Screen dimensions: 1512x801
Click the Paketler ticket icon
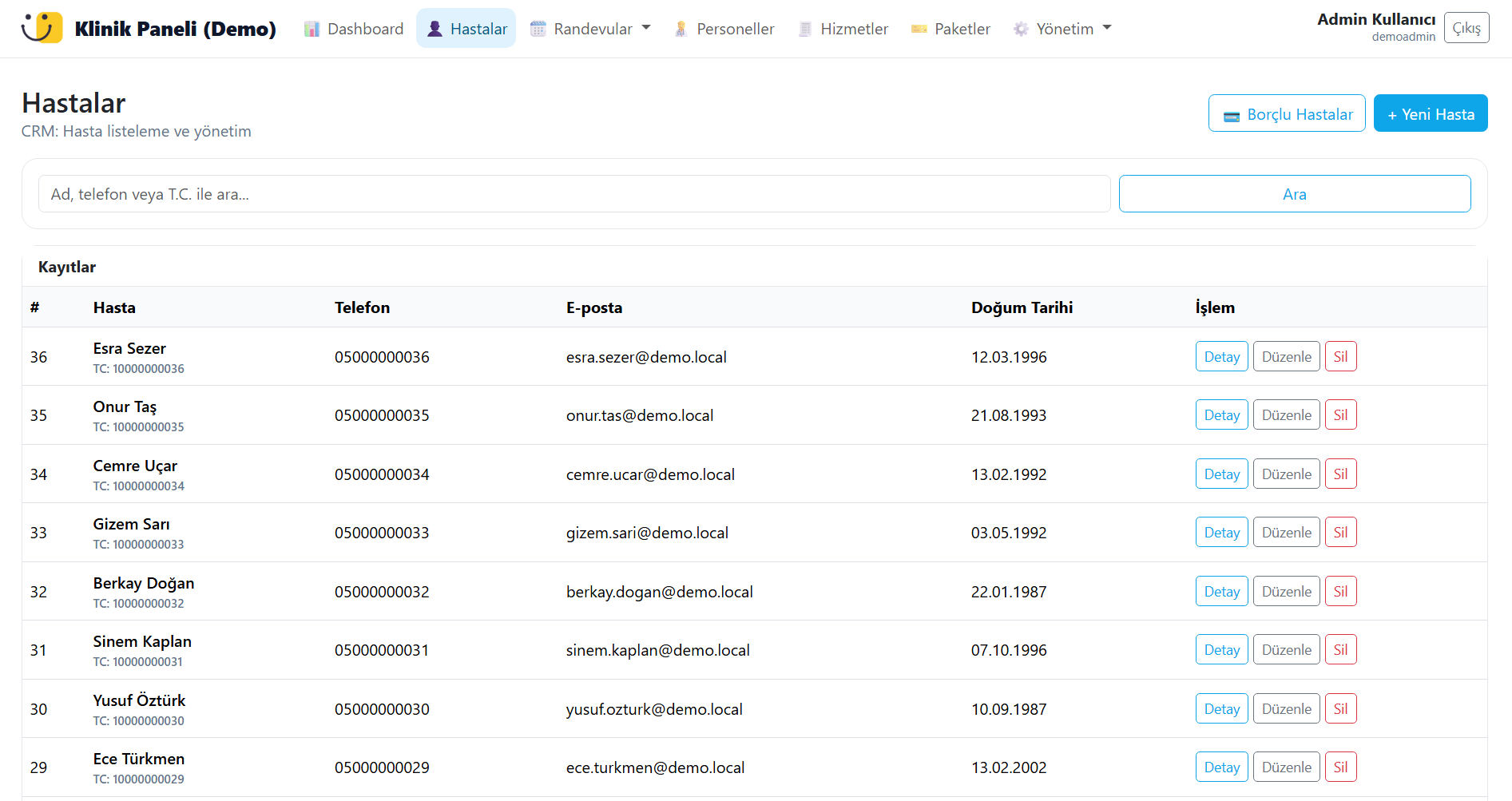919,30
